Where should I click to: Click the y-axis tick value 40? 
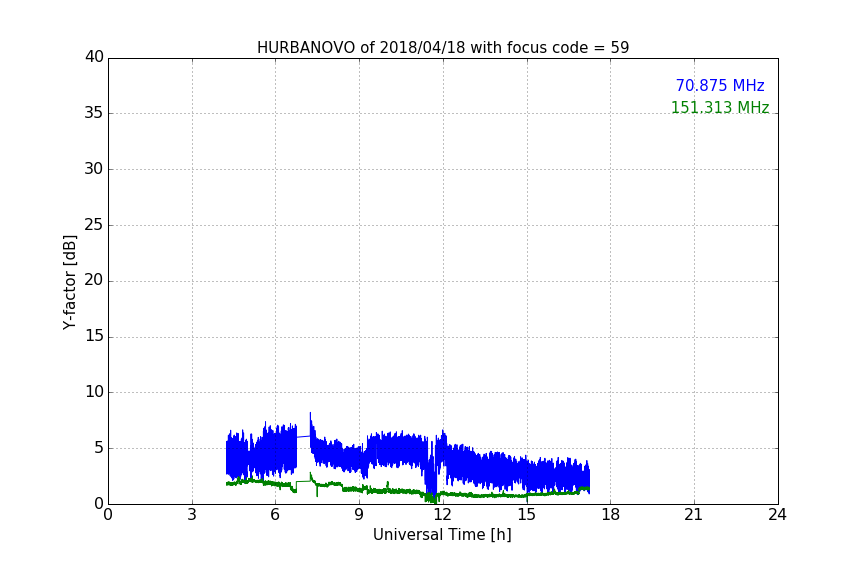pos(94,57)
